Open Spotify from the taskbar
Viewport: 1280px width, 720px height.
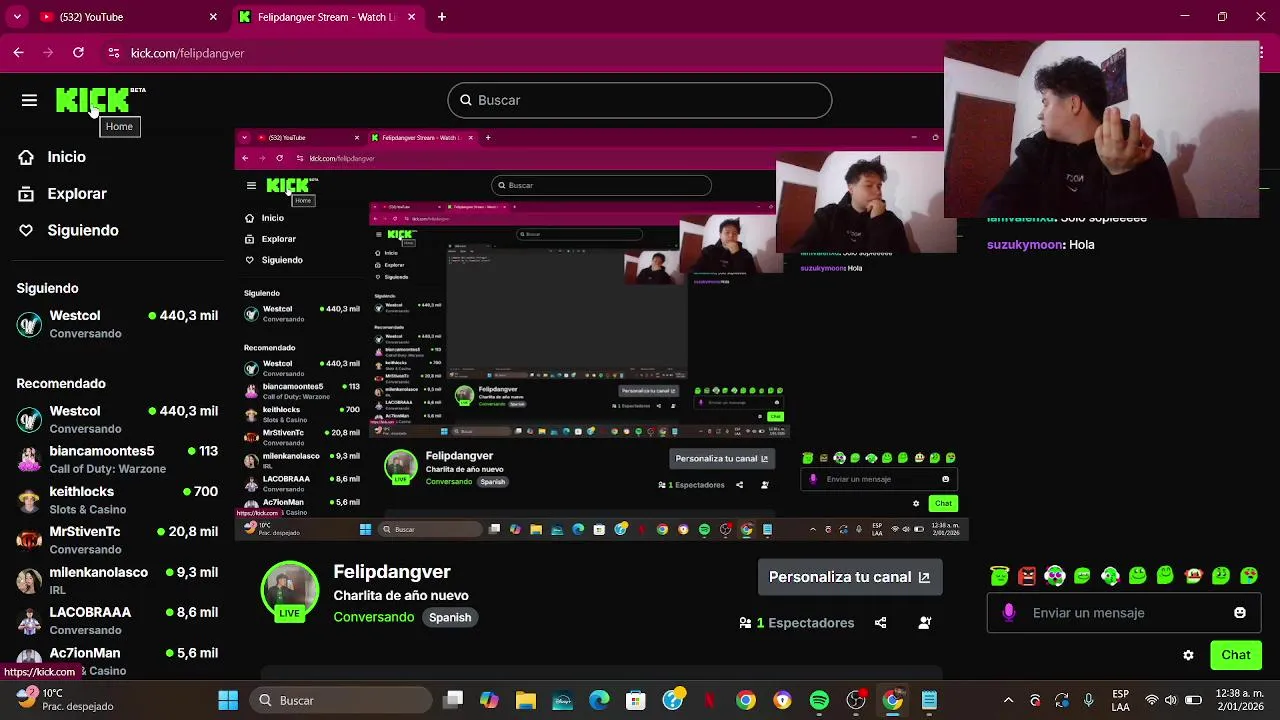(819, 700)
